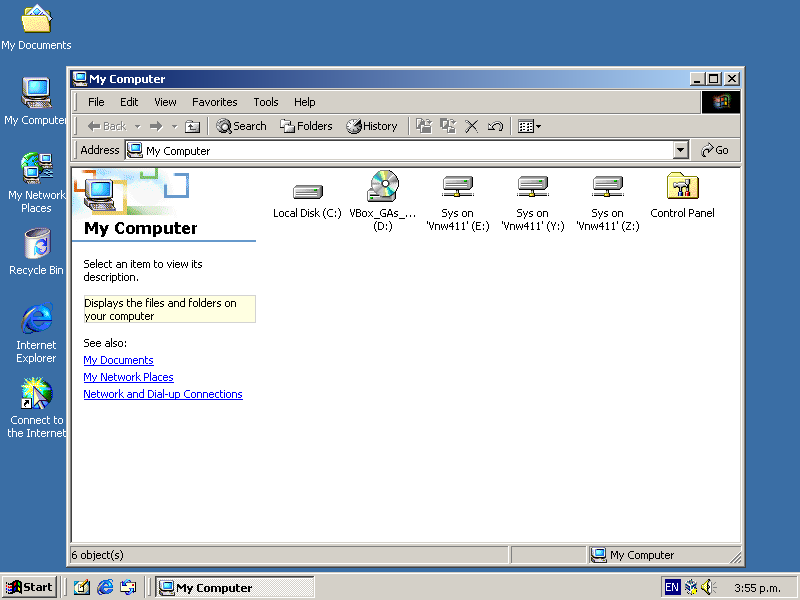800x600 pixels.
Task: Click My Computer title bar system icon
Action: 80,79
